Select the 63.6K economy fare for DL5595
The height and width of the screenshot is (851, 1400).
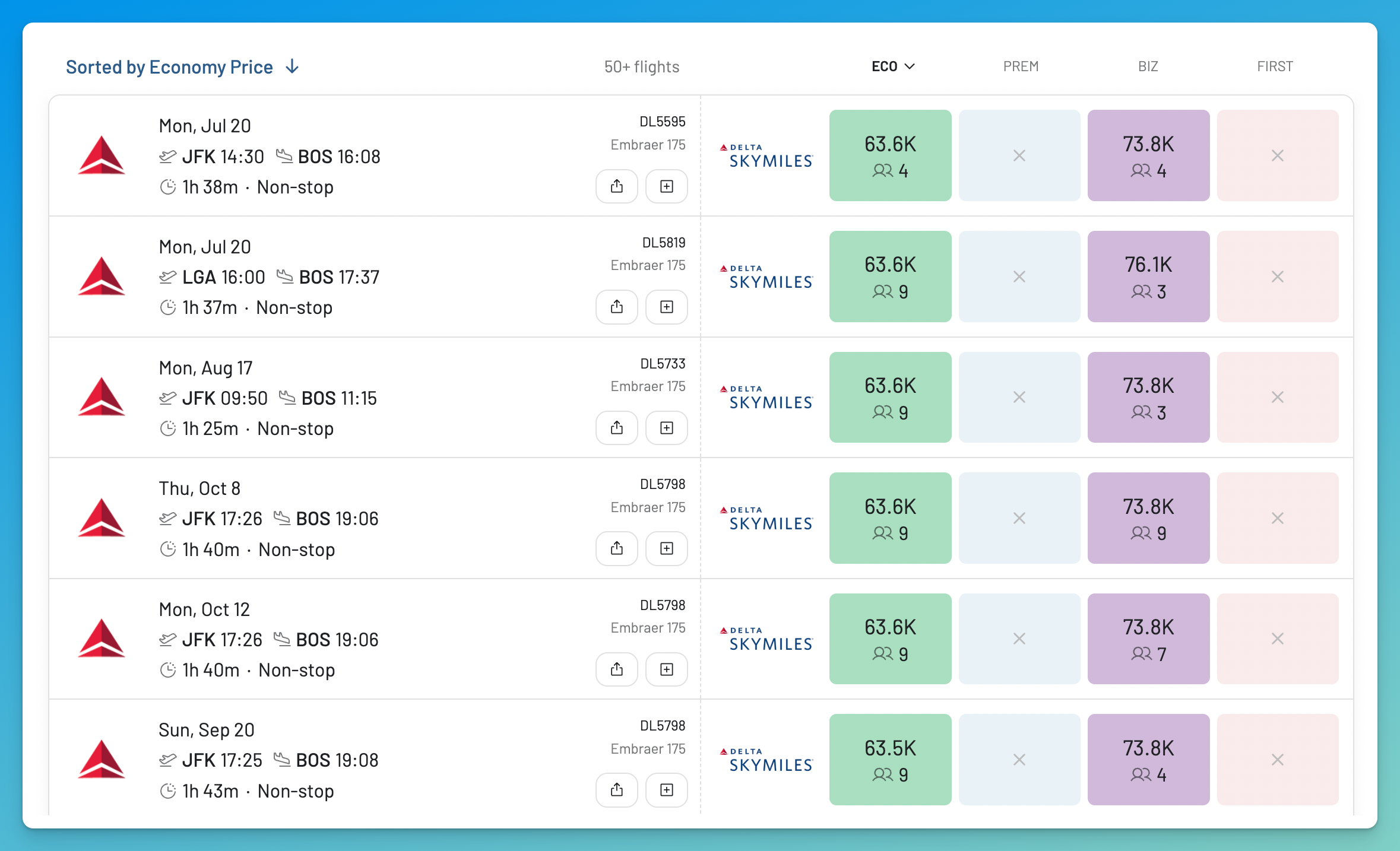point(890,155)
